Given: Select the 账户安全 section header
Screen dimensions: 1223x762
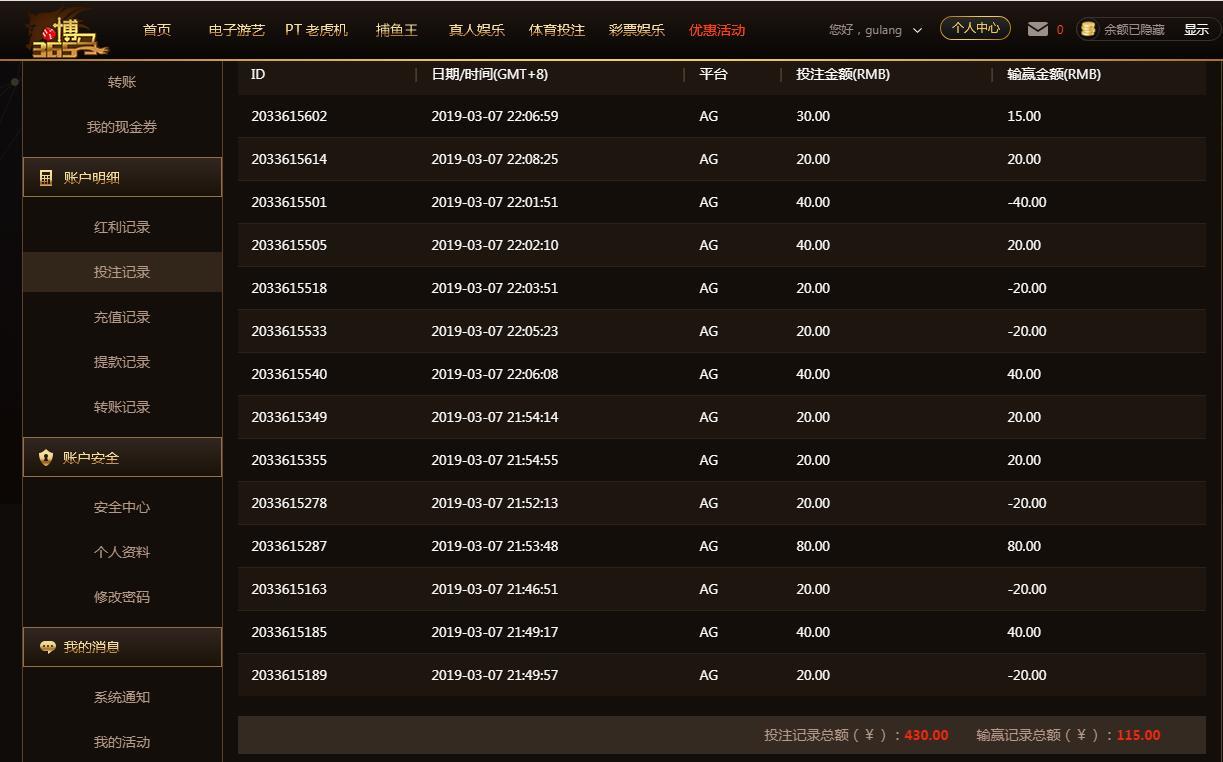Looking at the screenshot, I should 122,457.
